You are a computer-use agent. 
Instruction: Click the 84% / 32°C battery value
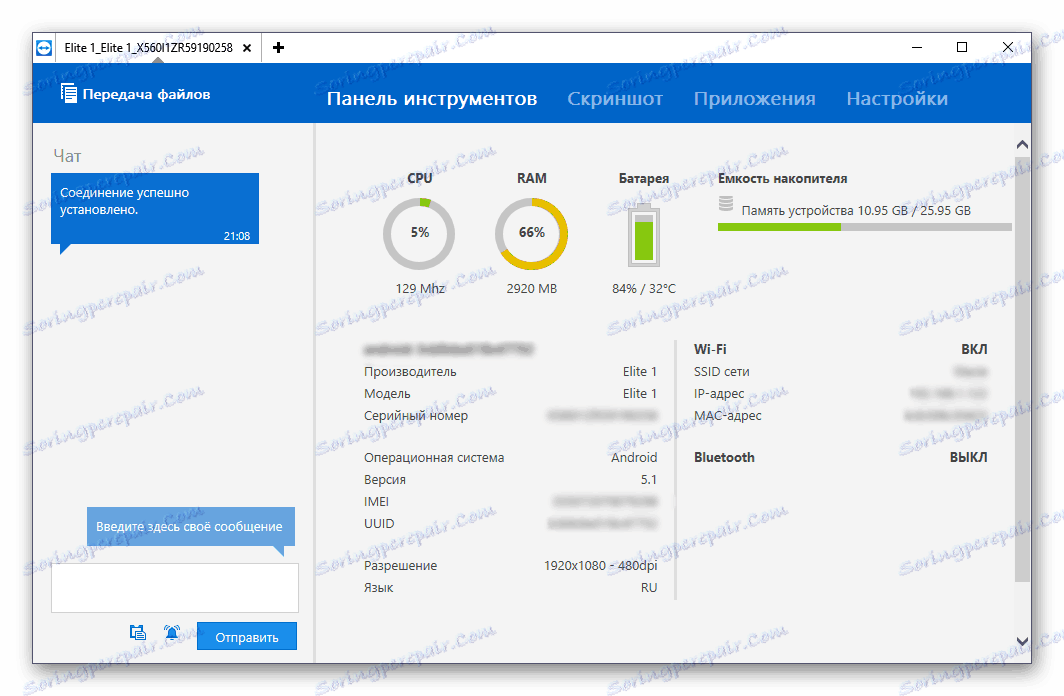pyautogui.click(x=644, y=288)
